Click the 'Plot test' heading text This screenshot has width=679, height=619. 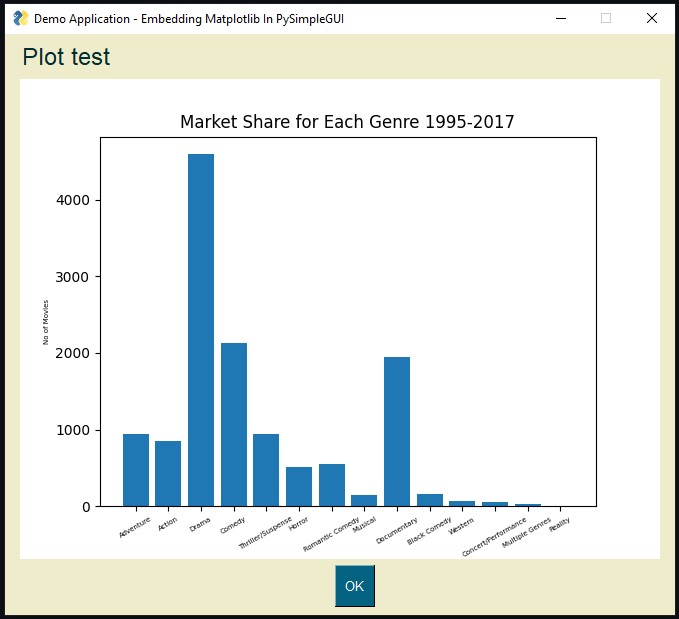(x=66, y=58)
